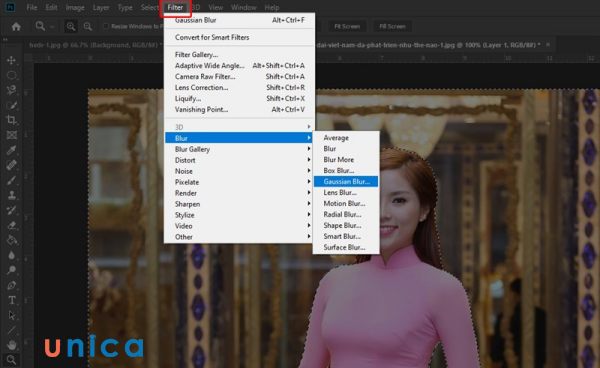The image size is (600, 368).
Task: Select the History Brush tool
Action: coord(11,210)
